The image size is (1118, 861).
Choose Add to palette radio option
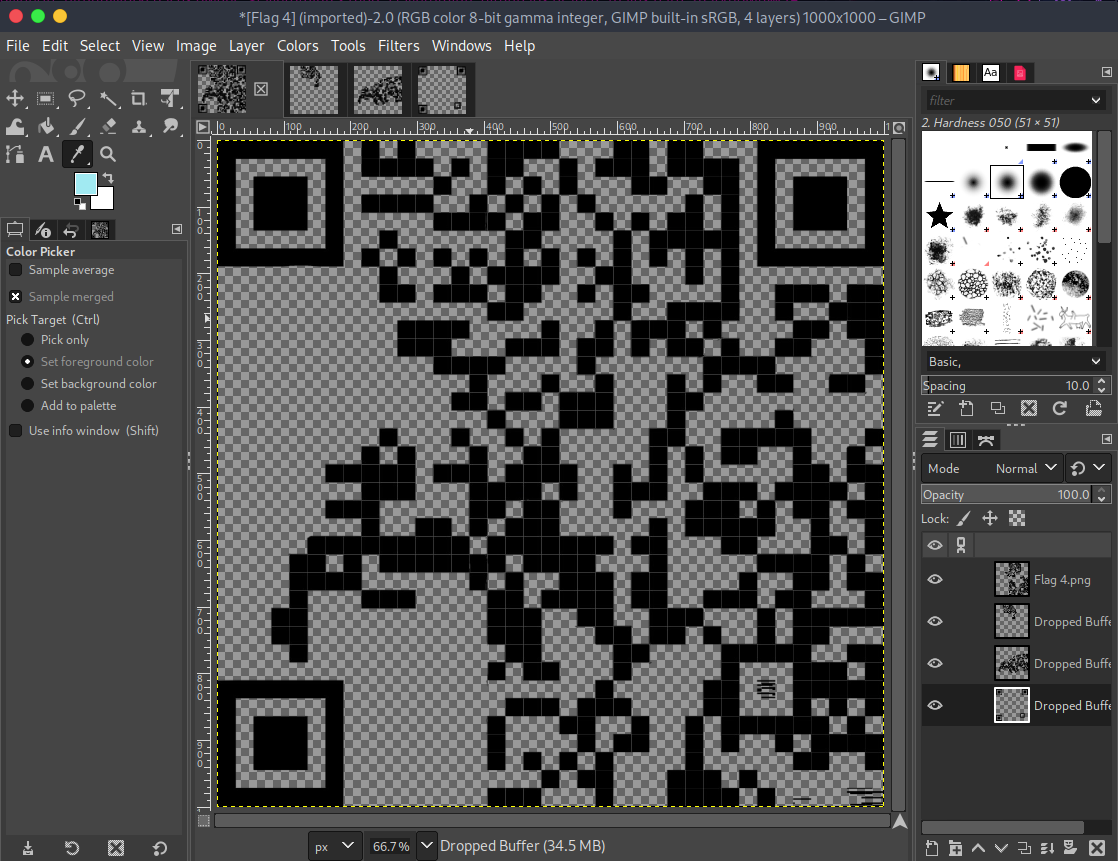coord(28,406)
